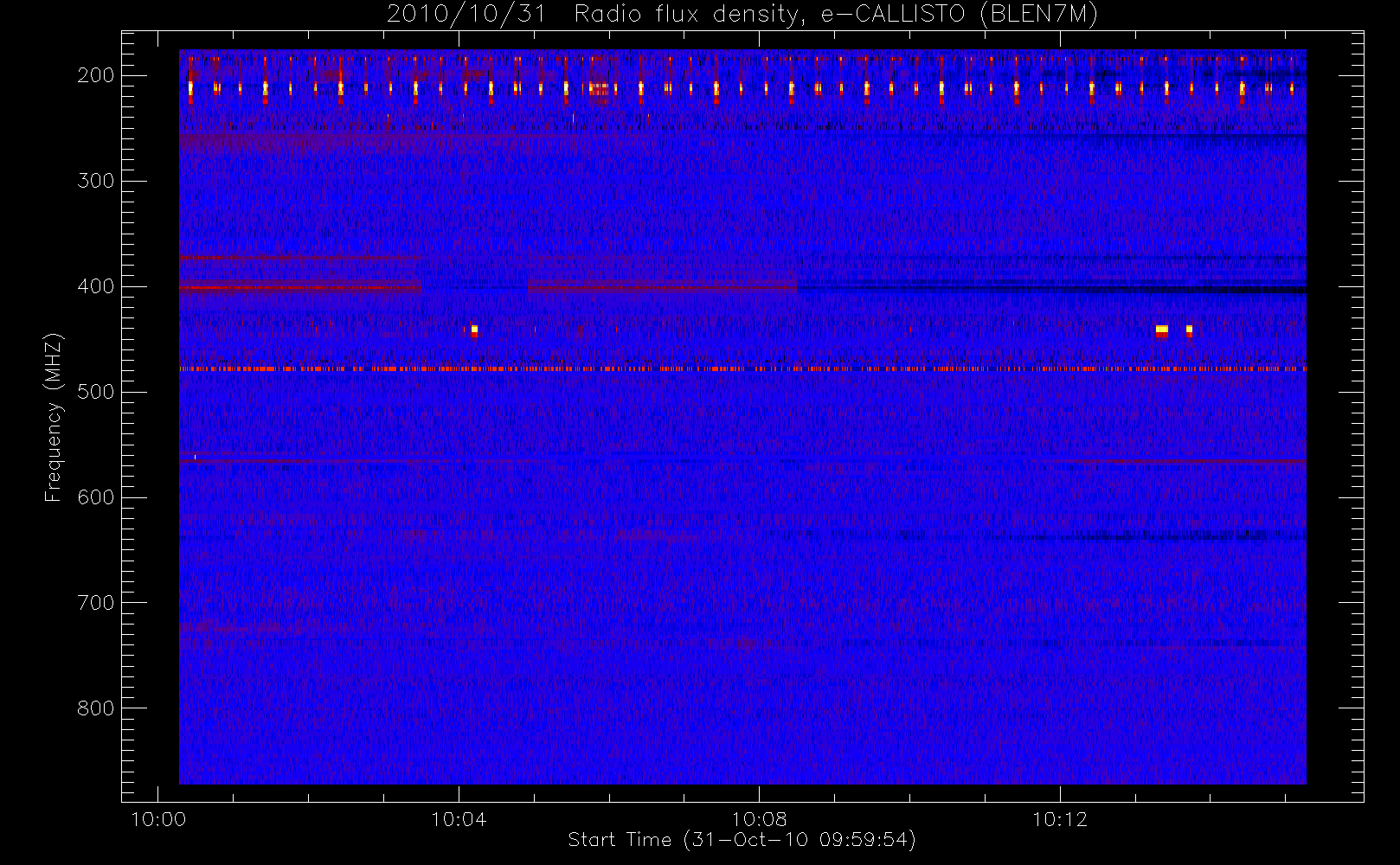
Task: Click the 10:12 time tick label
Action: (1060, 819)
